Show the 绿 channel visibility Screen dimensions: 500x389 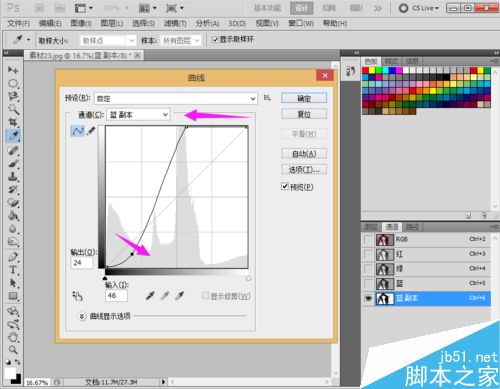368,269
